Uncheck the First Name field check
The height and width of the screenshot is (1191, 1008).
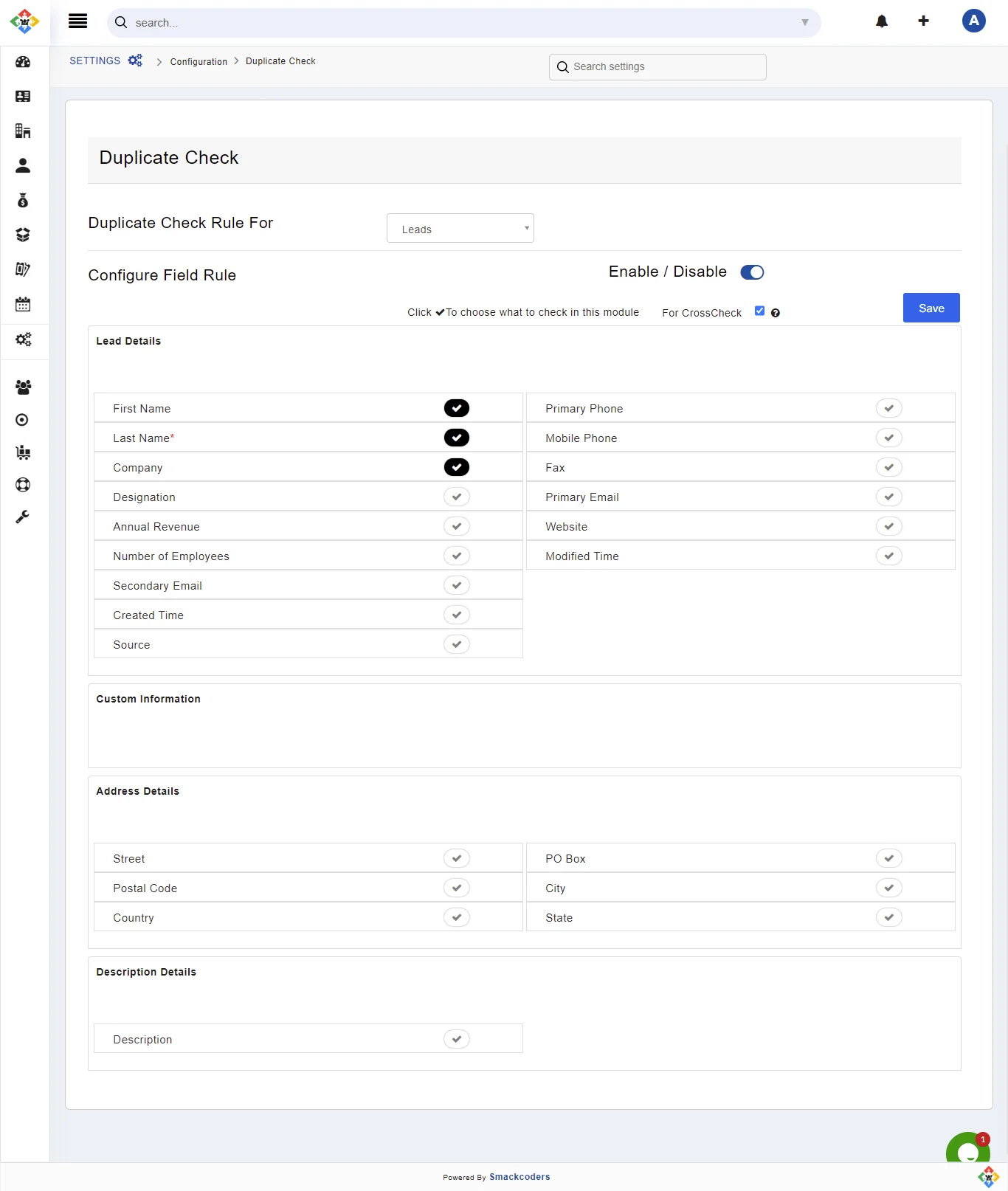pyautogui.click(x=456, y=408)
